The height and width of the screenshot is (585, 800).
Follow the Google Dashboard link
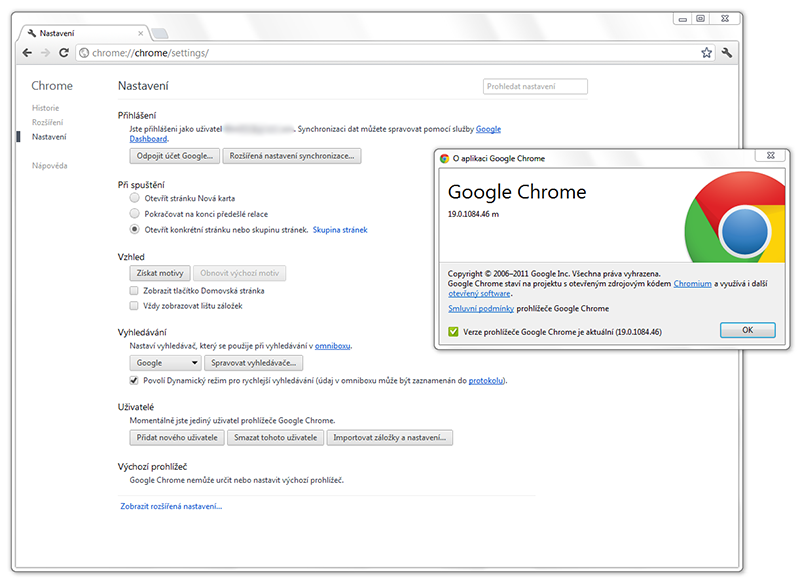tap(488, 129)
